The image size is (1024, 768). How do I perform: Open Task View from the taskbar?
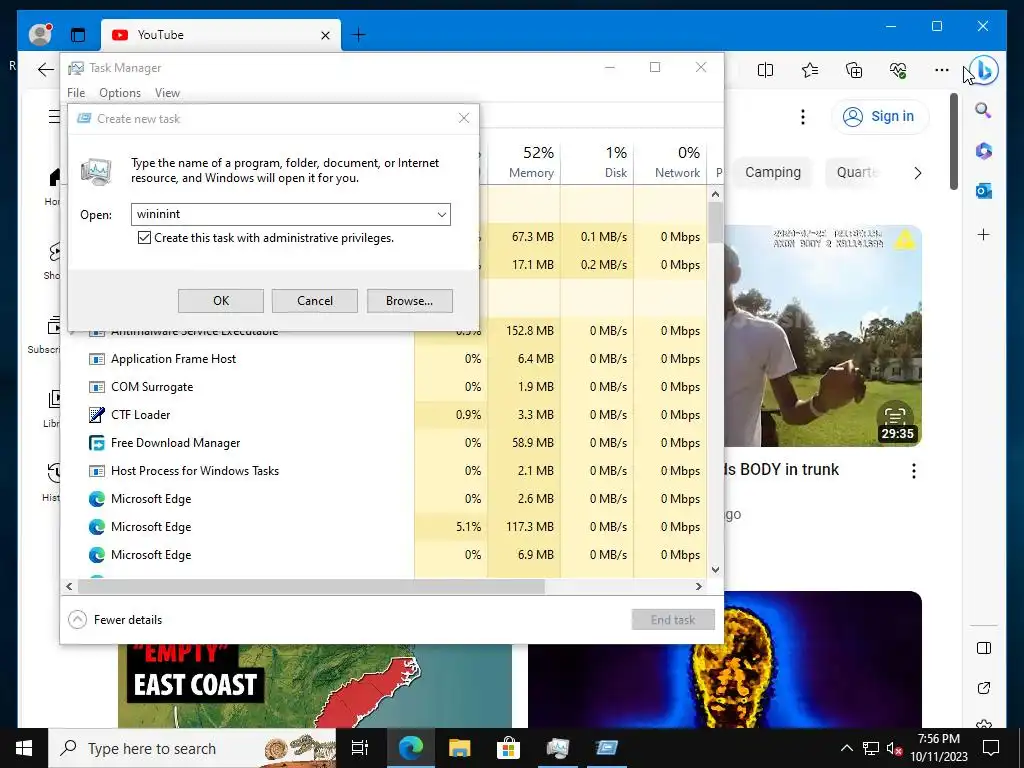tap(360, 748)
